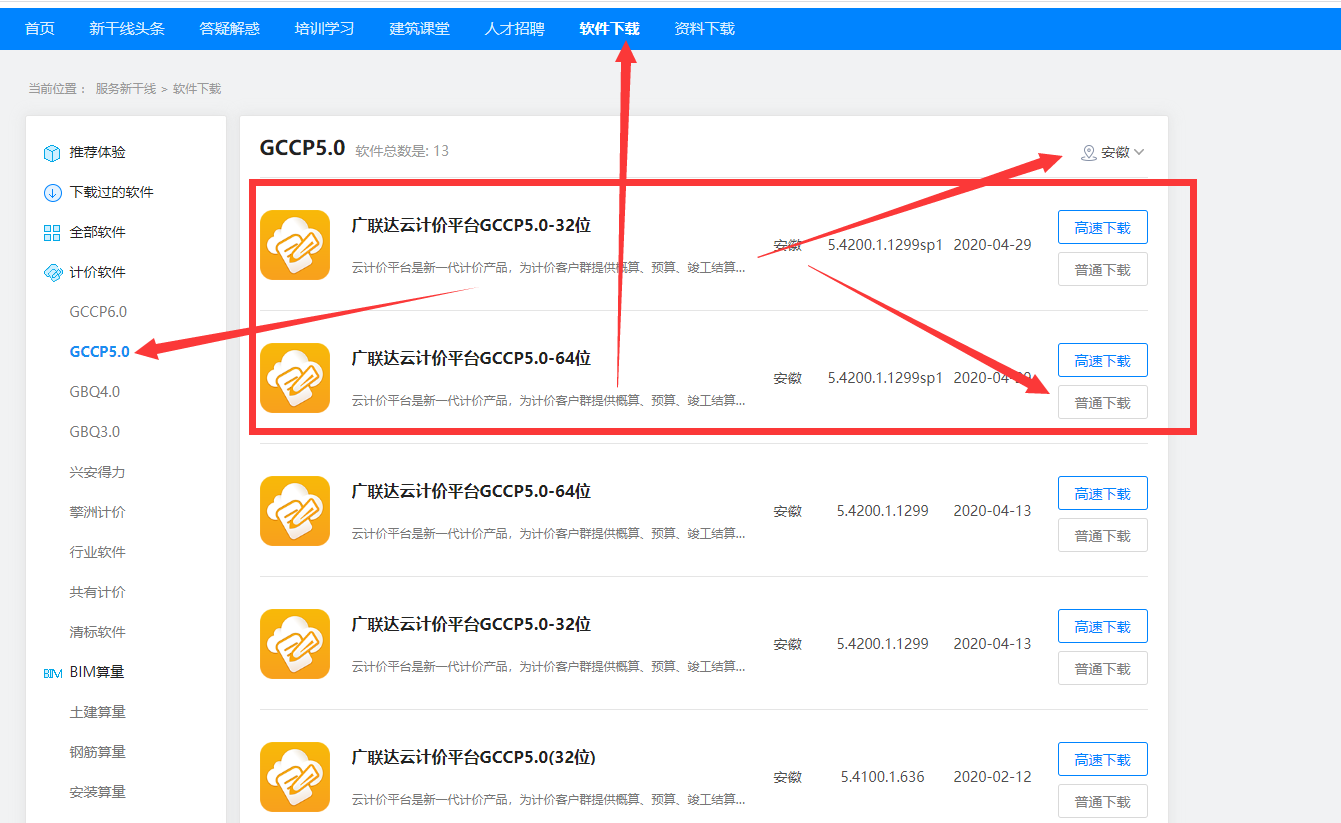
Task: Select 兴安得力 in the sidebar
Action: coord(98,472)
